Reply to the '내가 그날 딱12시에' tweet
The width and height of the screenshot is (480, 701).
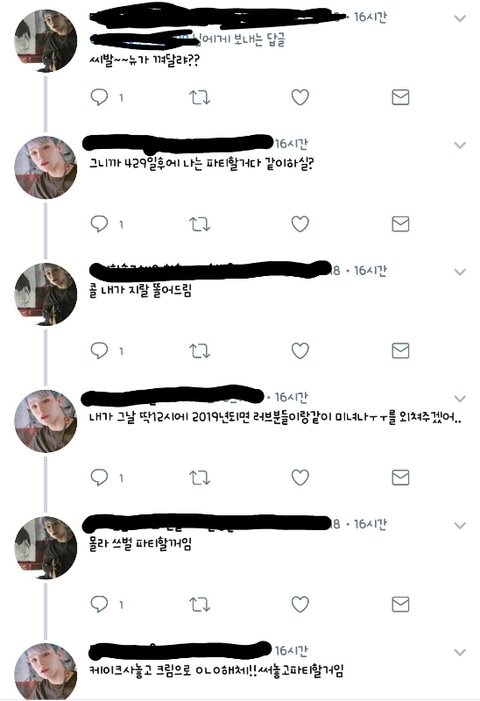[x=99, y=477]
